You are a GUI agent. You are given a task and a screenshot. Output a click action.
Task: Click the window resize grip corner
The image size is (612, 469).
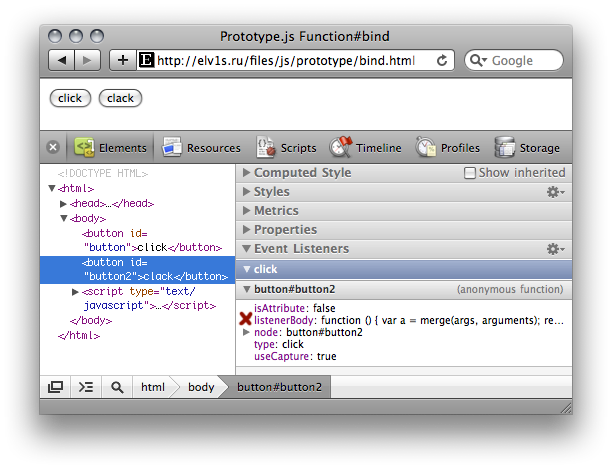[x=566, y=407]
